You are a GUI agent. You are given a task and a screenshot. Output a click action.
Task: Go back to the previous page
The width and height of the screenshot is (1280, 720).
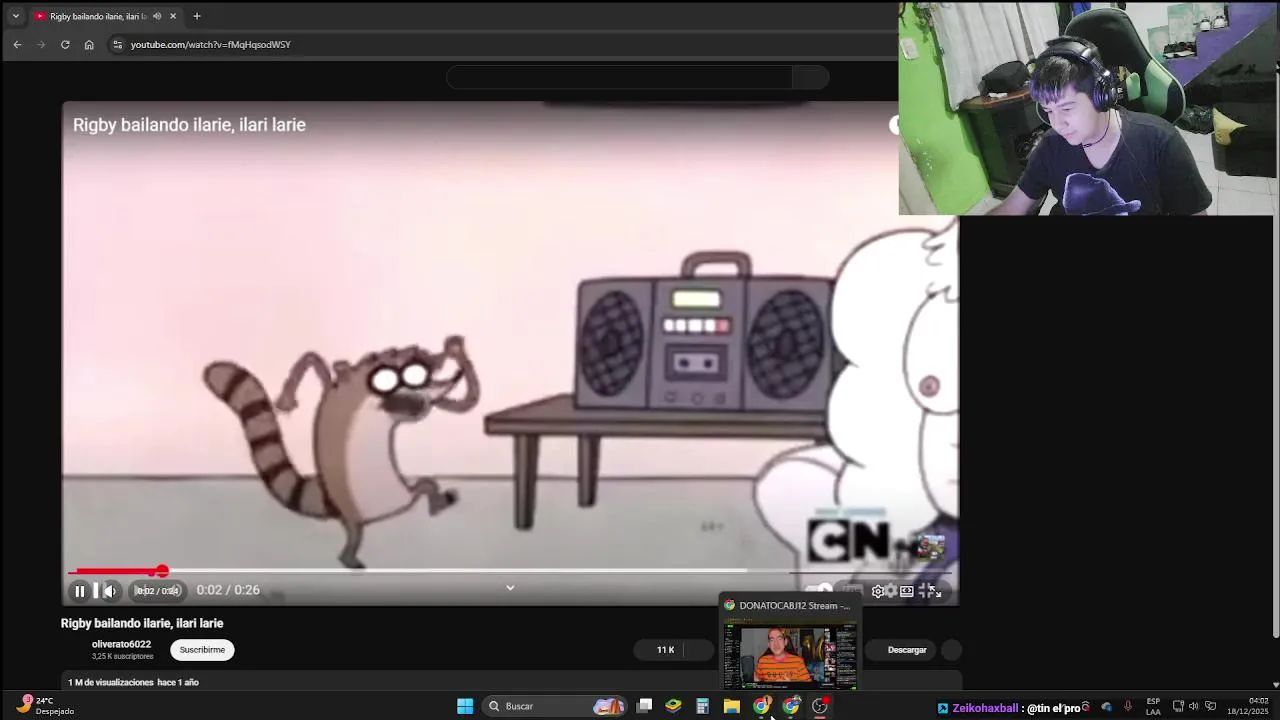(17, 44)
